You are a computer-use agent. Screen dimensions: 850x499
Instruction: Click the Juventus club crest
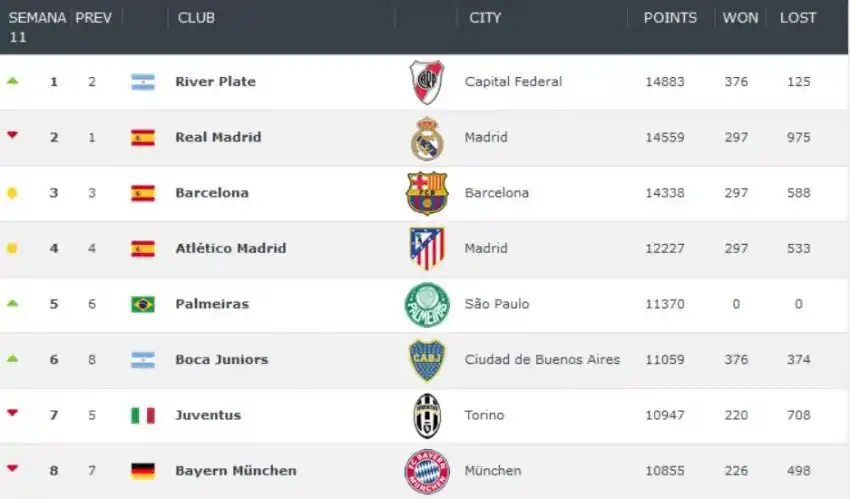click(427, 416)
